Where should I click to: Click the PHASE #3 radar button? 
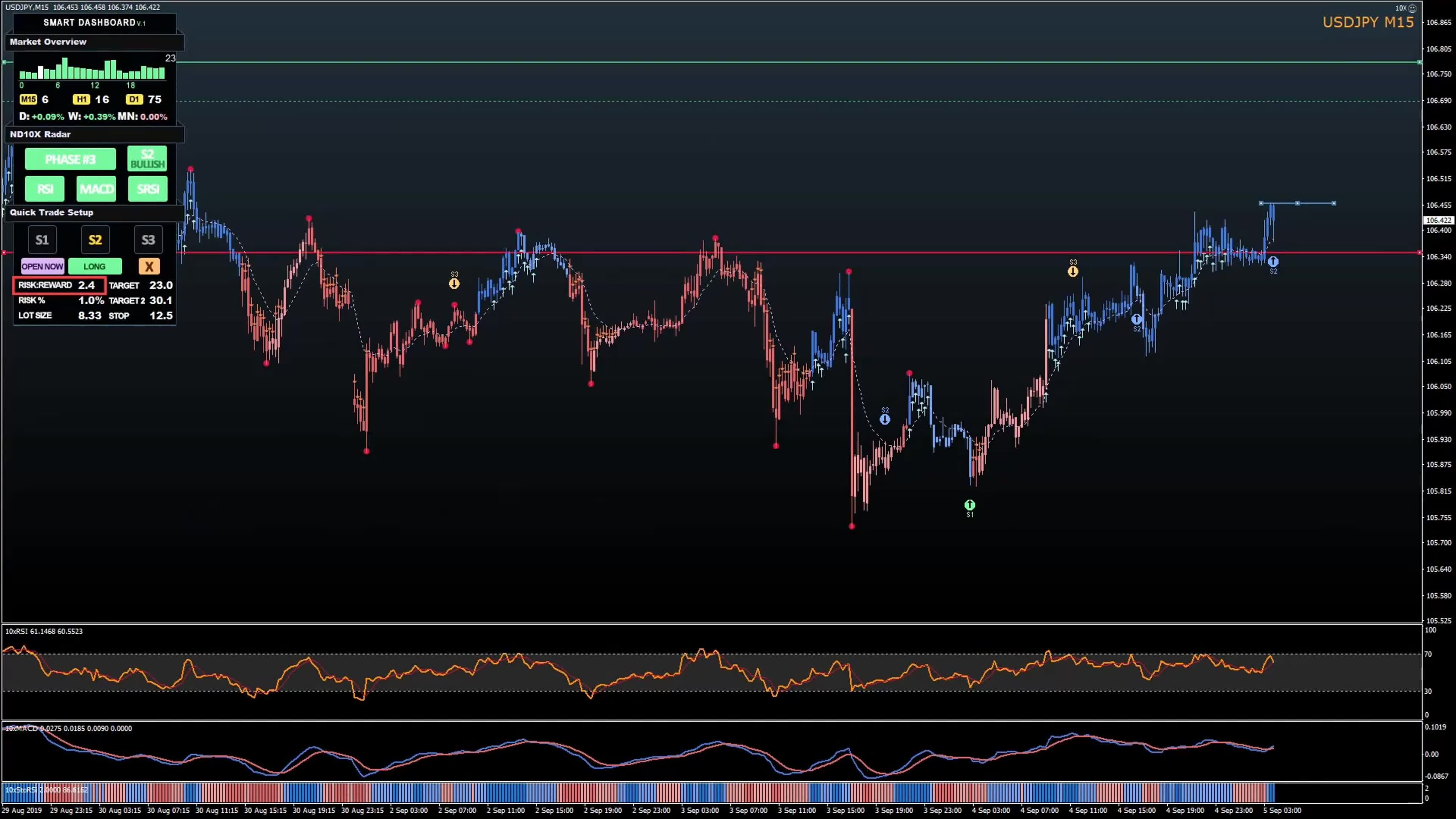70,159
